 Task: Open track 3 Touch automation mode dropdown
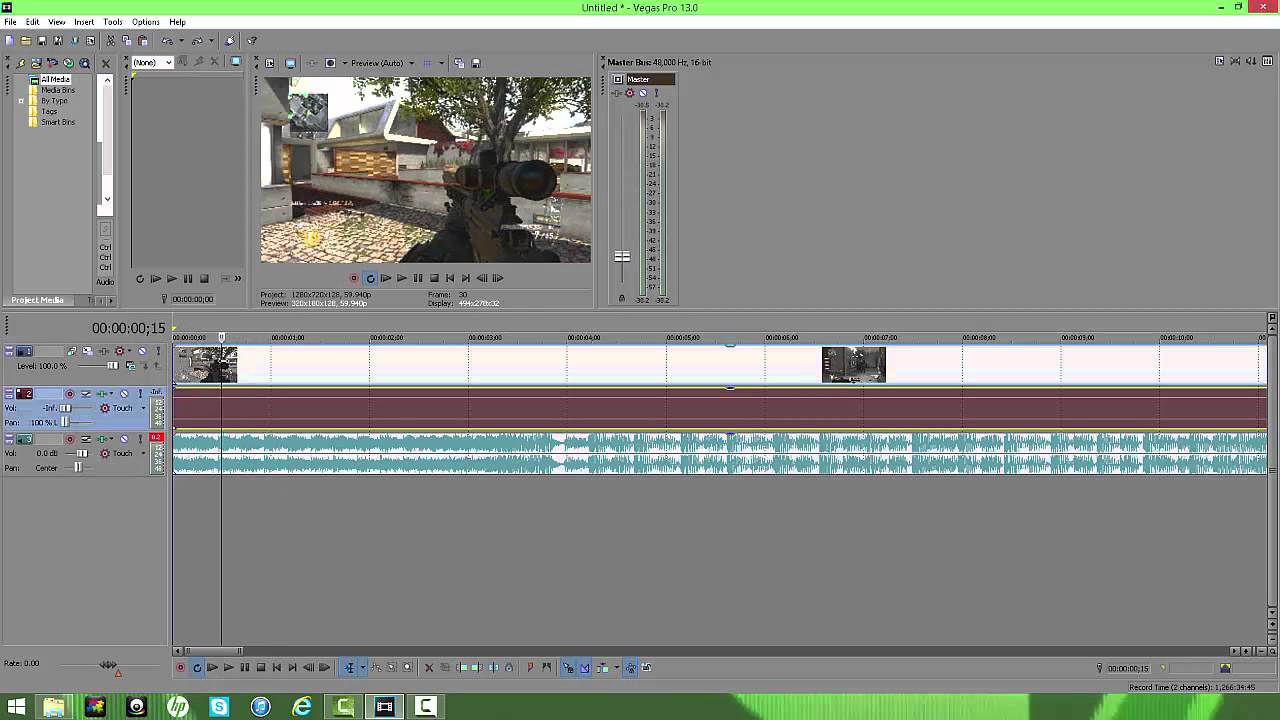(x=143, y=453)
